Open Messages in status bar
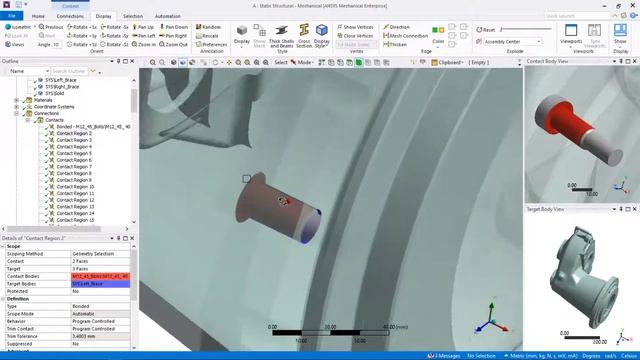 coord(443,356)
